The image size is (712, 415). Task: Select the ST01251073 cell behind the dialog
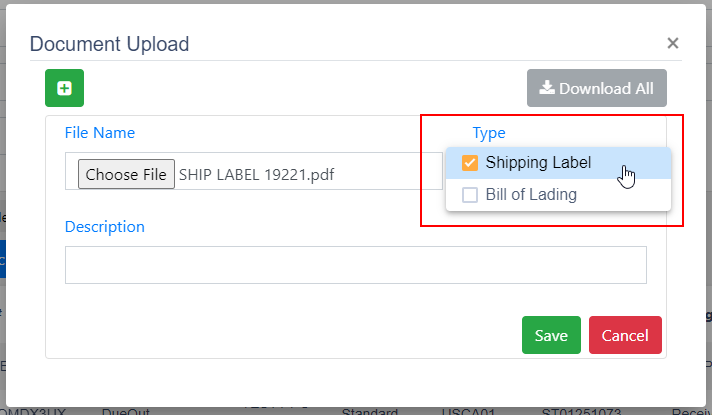click(581, 411)
